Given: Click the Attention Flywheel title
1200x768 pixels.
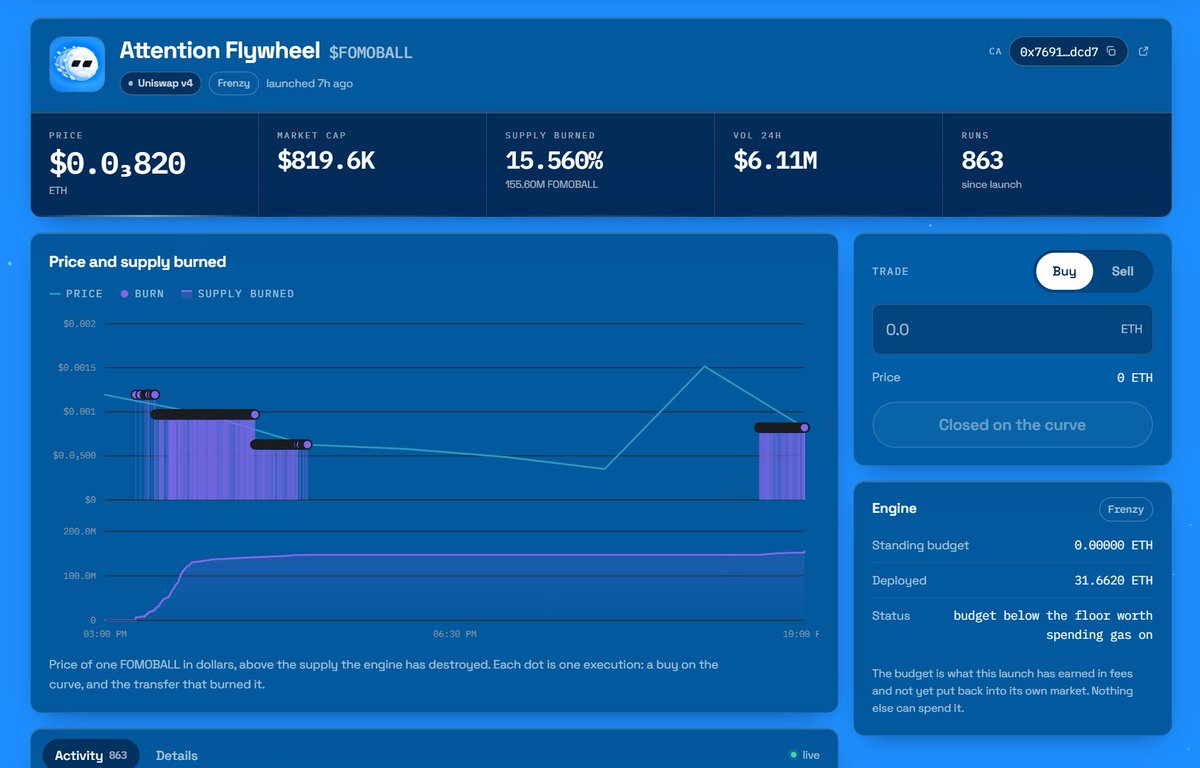Looking at the screenshot, I should point(220,50).
